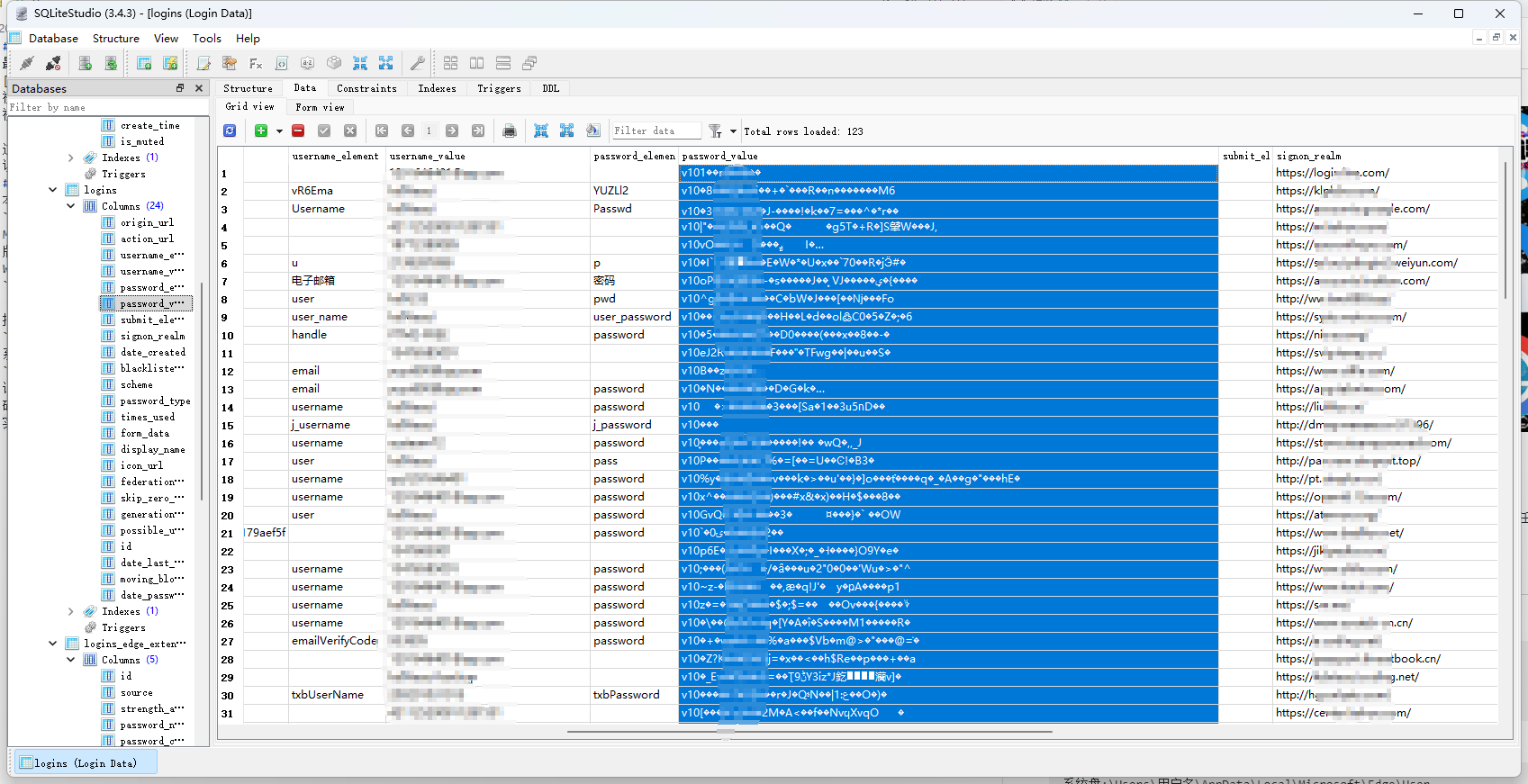Open the collation editor a-z icon

(x=308, y=63)
